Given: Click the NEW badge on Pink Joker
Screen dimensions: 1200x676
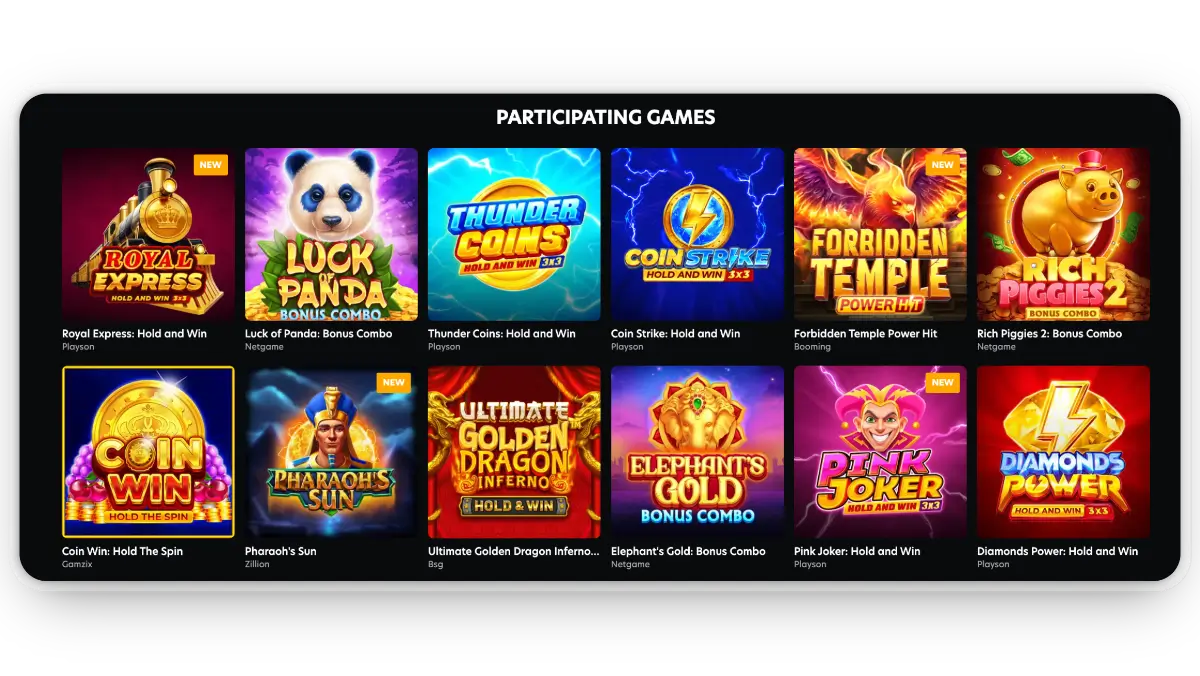Looking at the screenshot, I should pyautogui.click(x=942, y=383).
